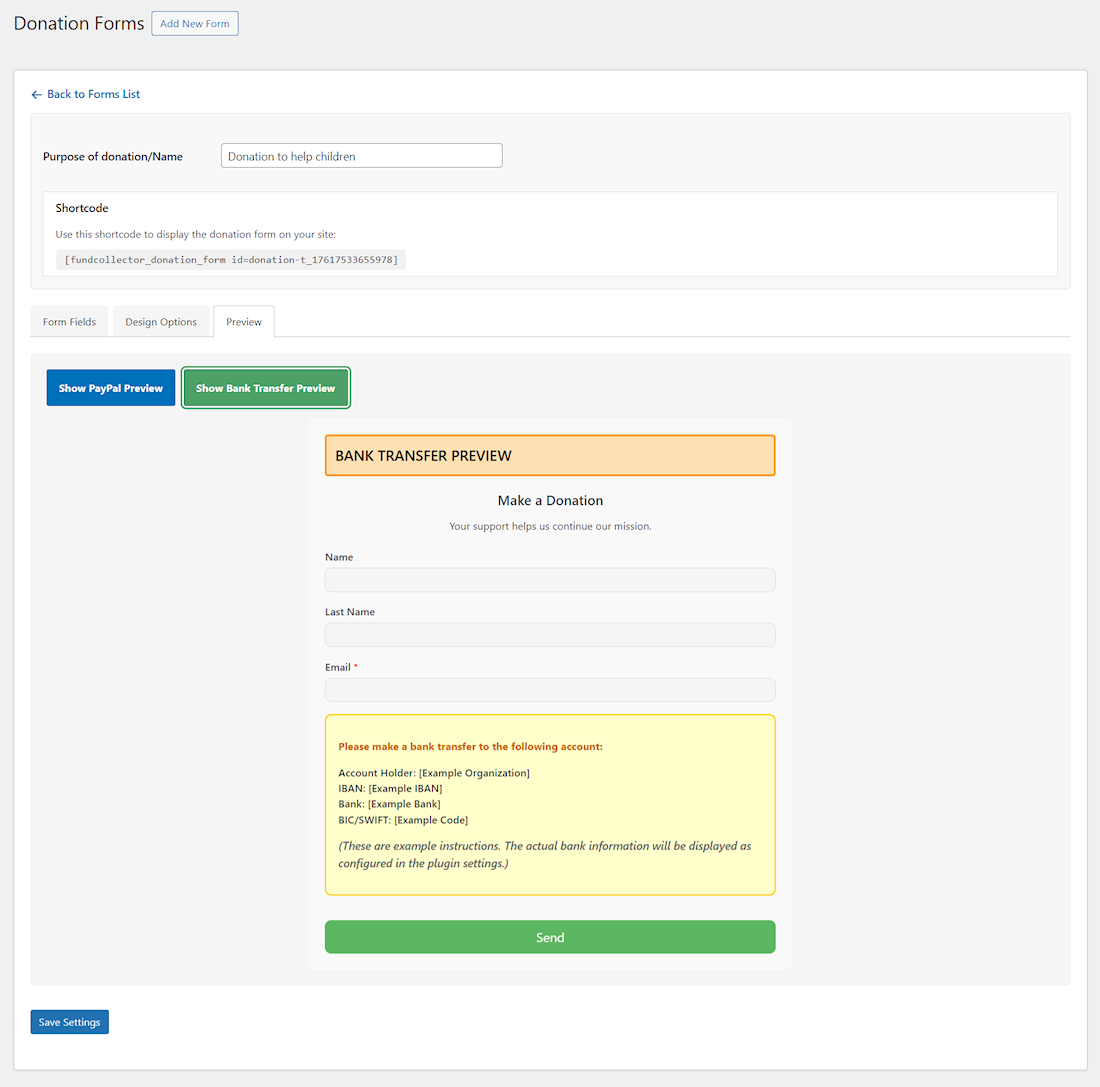Click the BANK TRANSFER PREVIEW banner
The height and width of the screenshot is (1087, 1100).
[549, 455]
